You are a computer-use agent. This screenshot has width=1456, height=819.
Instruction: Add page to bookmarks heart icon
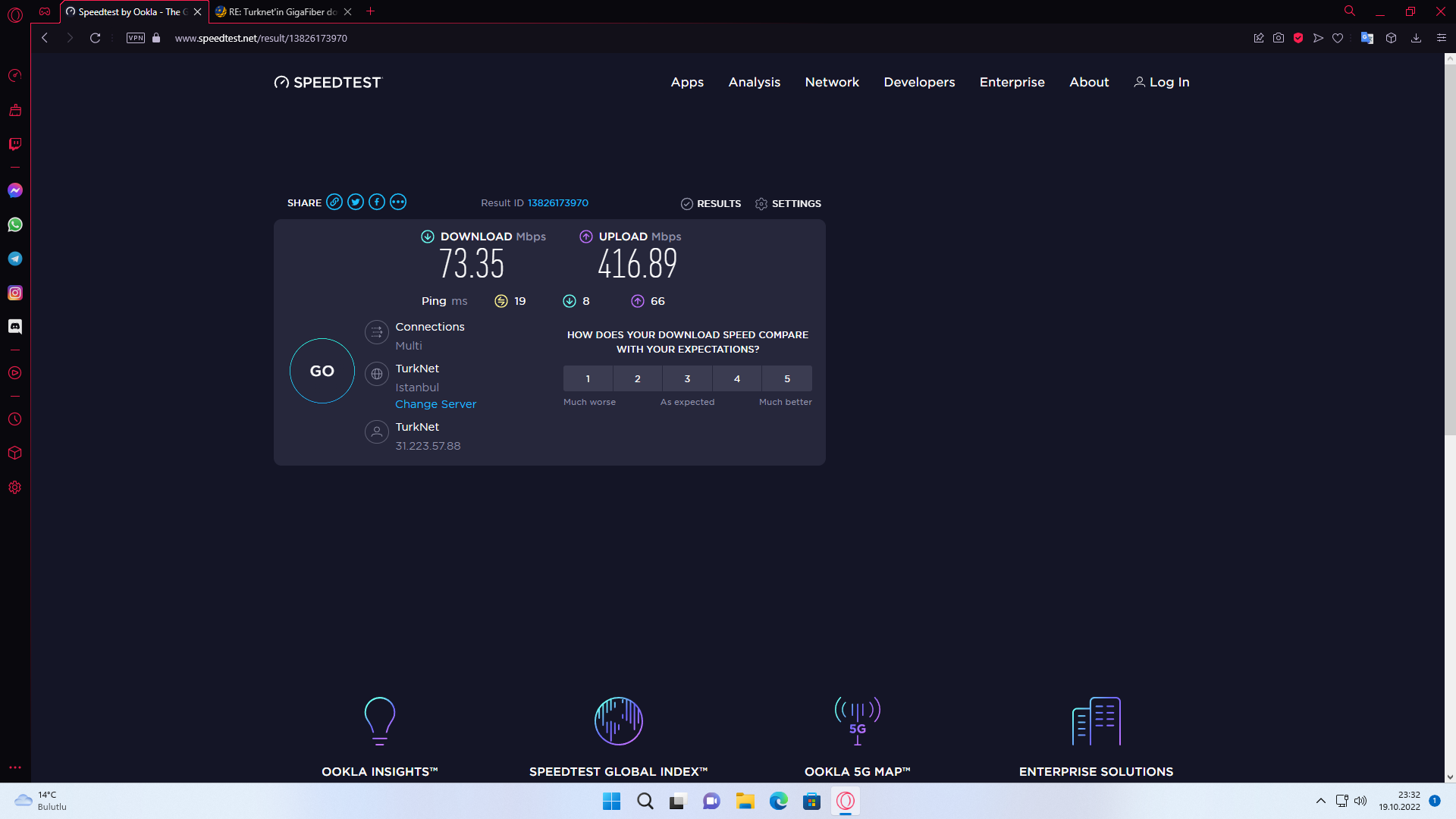coord(1338,38)
